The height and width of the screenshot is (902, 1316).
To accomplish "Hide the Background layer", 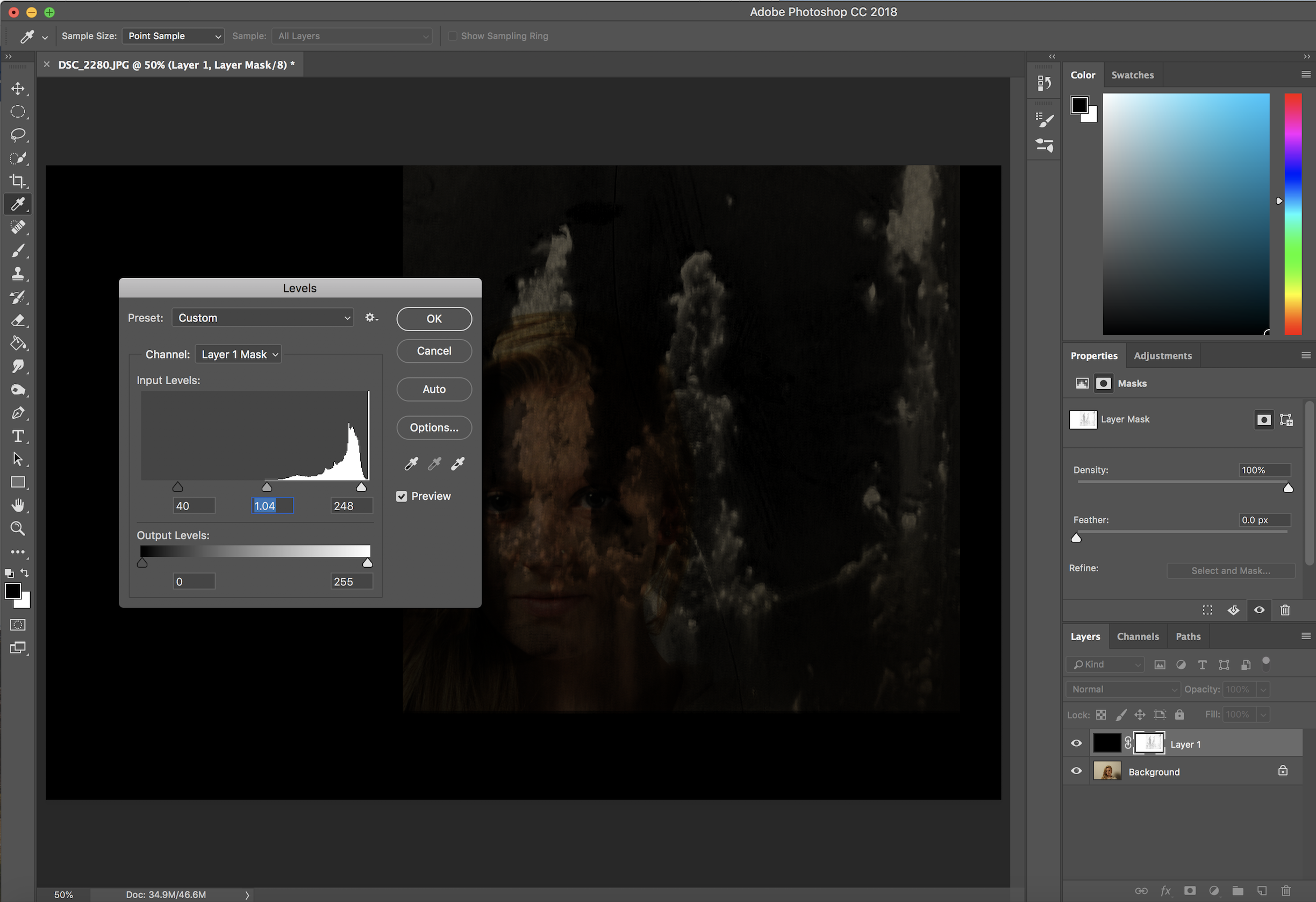I will pyautogui.click(x=1076, y=771).
